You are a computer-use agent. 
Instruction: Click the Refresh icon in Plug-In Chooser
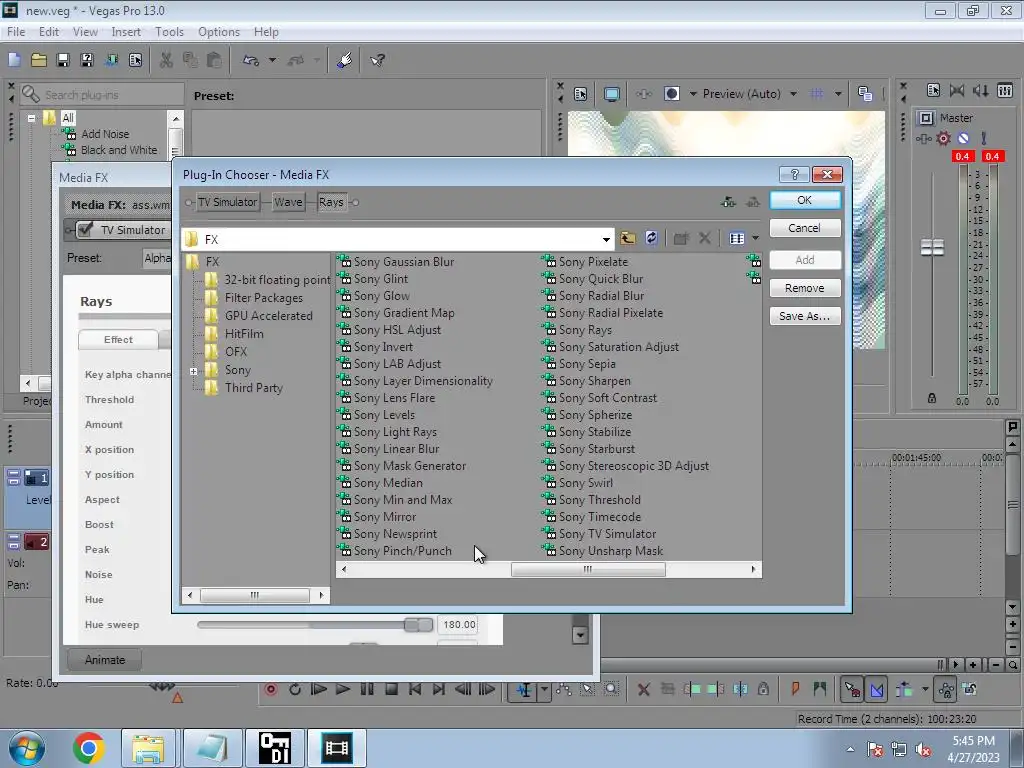click(x=651, y=238)
